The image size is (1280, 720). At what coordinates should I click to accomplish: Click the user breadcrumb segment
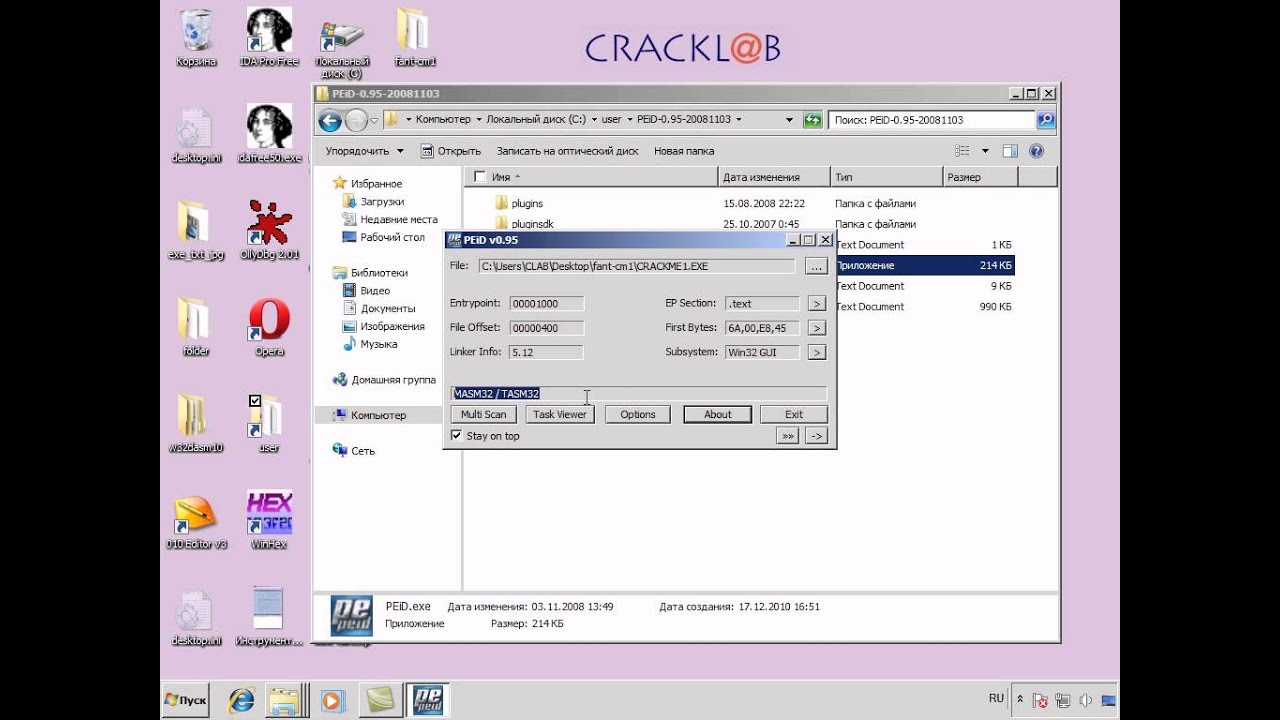coord(611,120)
